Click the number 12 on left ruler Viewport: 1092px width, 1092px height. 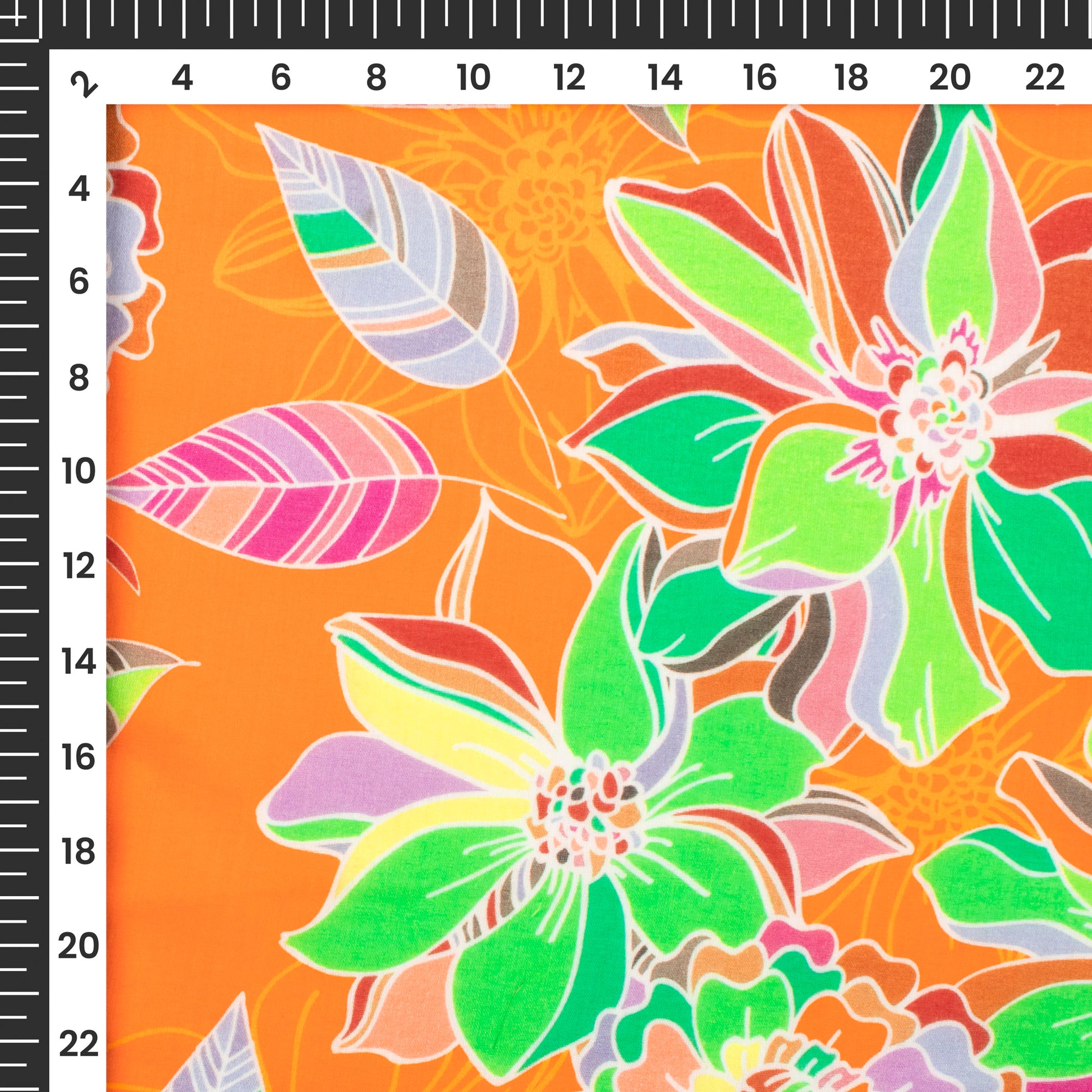pos(79,566)
